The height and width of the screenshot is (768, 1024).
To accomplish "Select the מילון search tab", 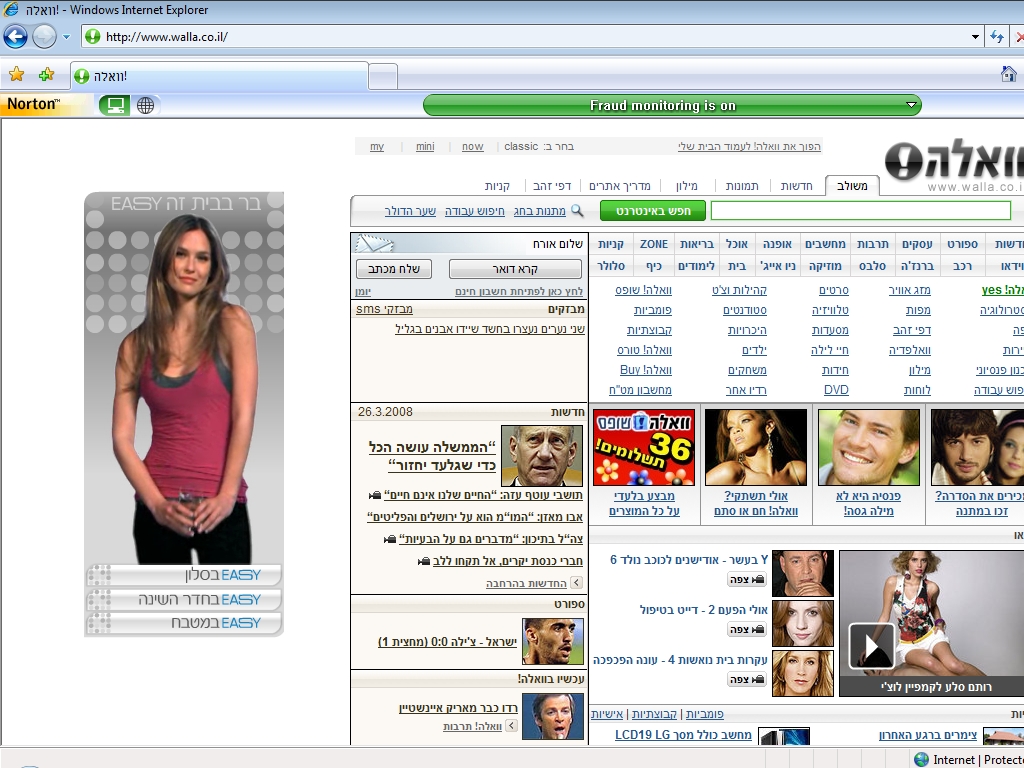I will click(x=686, y=185).
